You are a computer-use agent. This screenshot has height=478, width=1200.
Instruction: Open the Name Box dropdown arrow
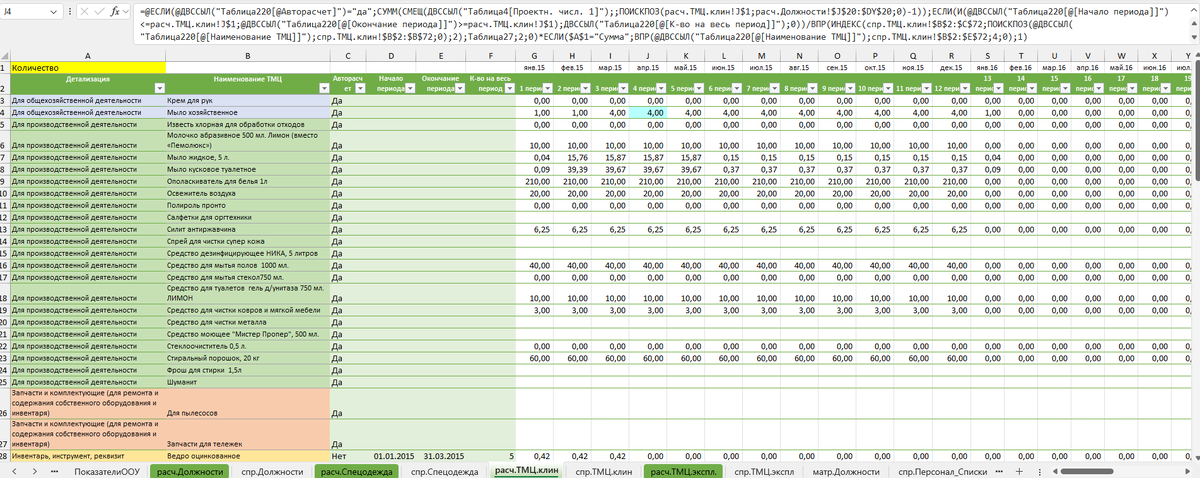click(x=53, y=10)
